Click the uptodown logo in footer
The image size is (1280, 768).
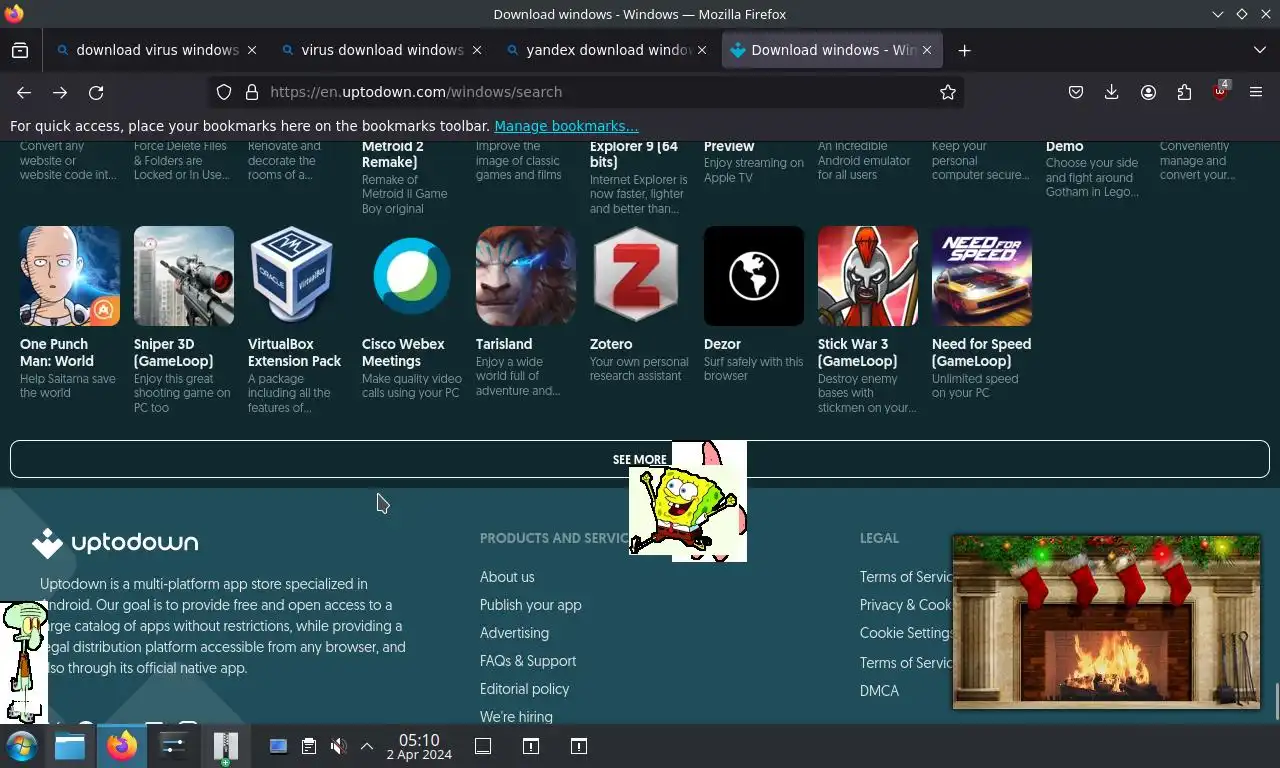(115, 543)
